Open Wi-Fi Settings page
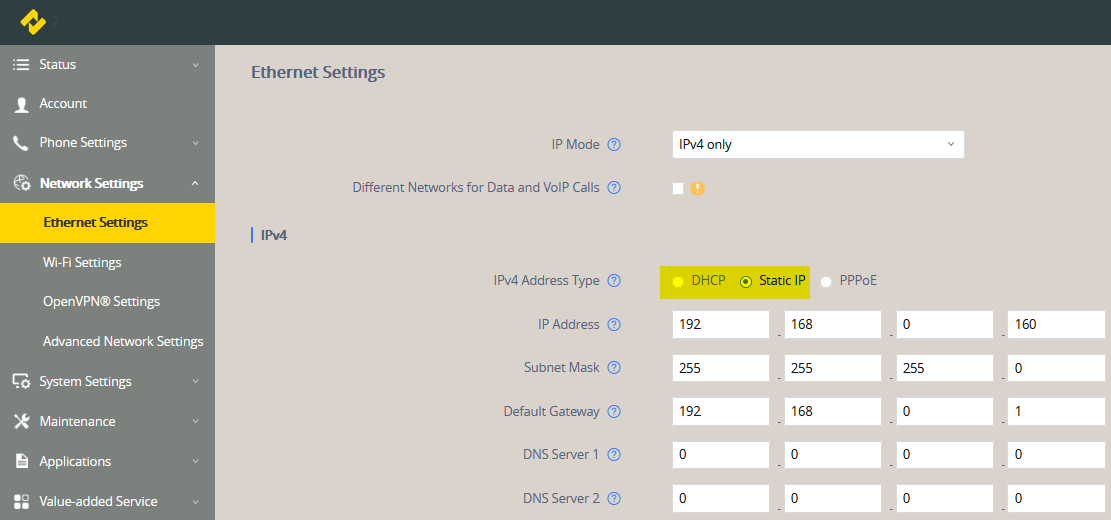 (x=82, y=262)
